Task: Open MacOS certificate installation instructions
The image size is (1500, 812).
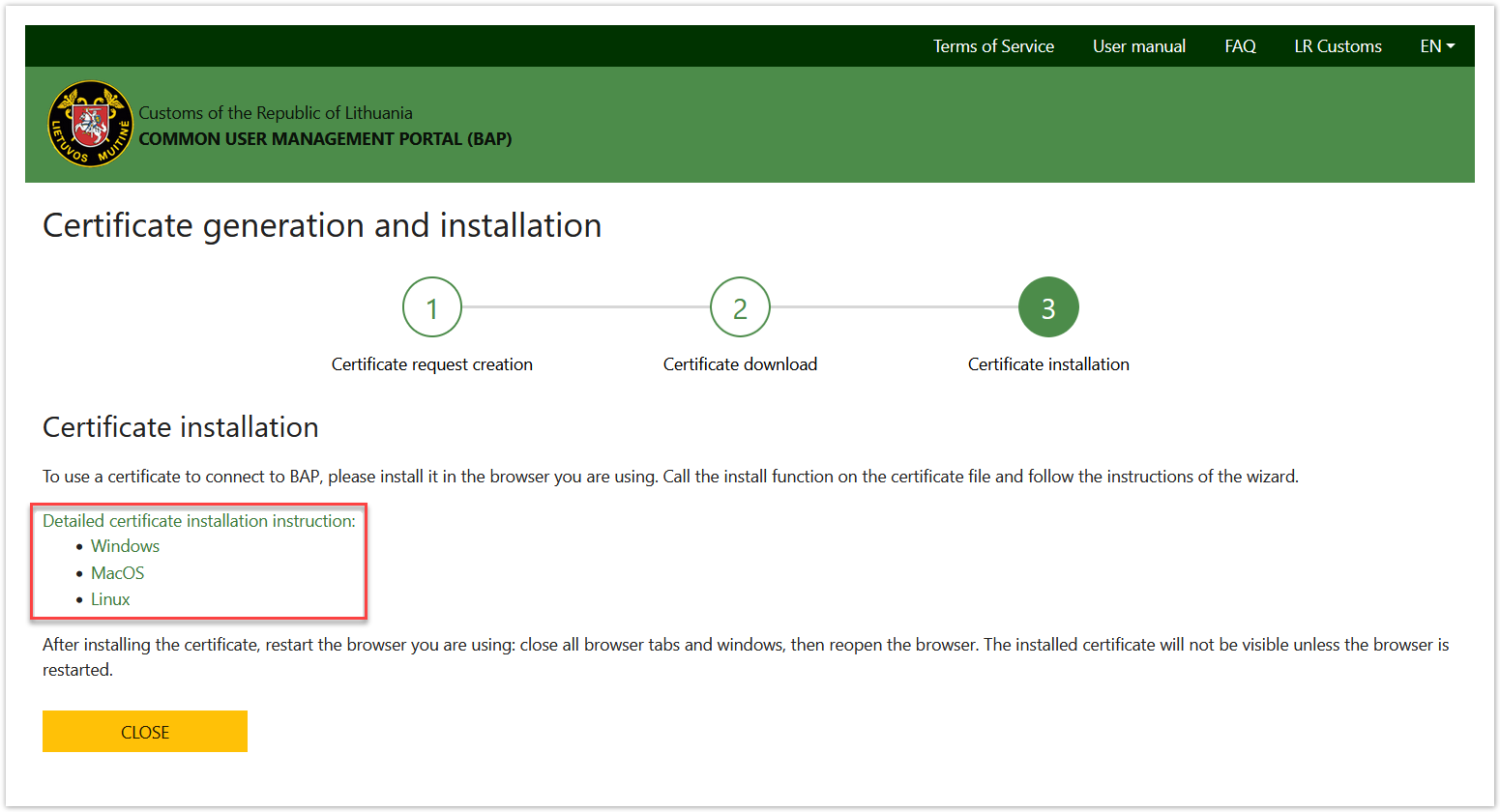Action: pyautogui.click(x=117, y=573)
